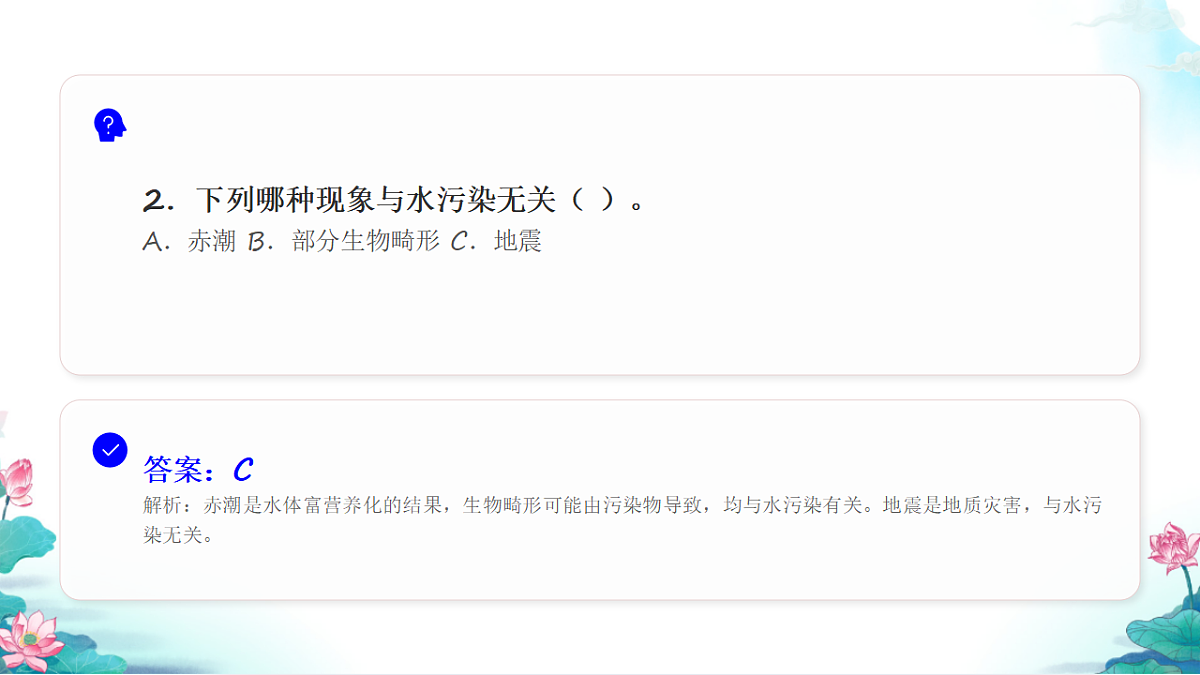The image size is (1200, 675).
Task: Click the question number 2.
Action: pos(154,201)
